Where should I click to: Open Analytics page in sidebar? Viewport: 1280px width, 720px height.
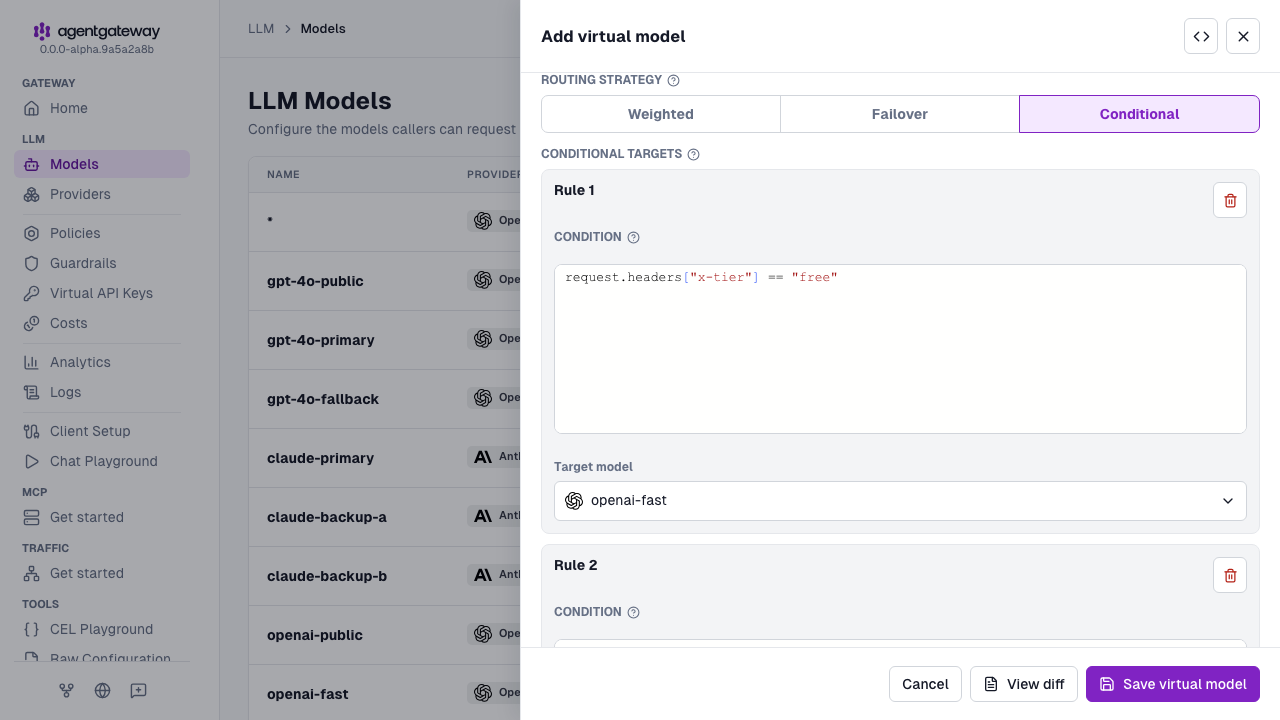pyautogui.click(x=102, y=362)
